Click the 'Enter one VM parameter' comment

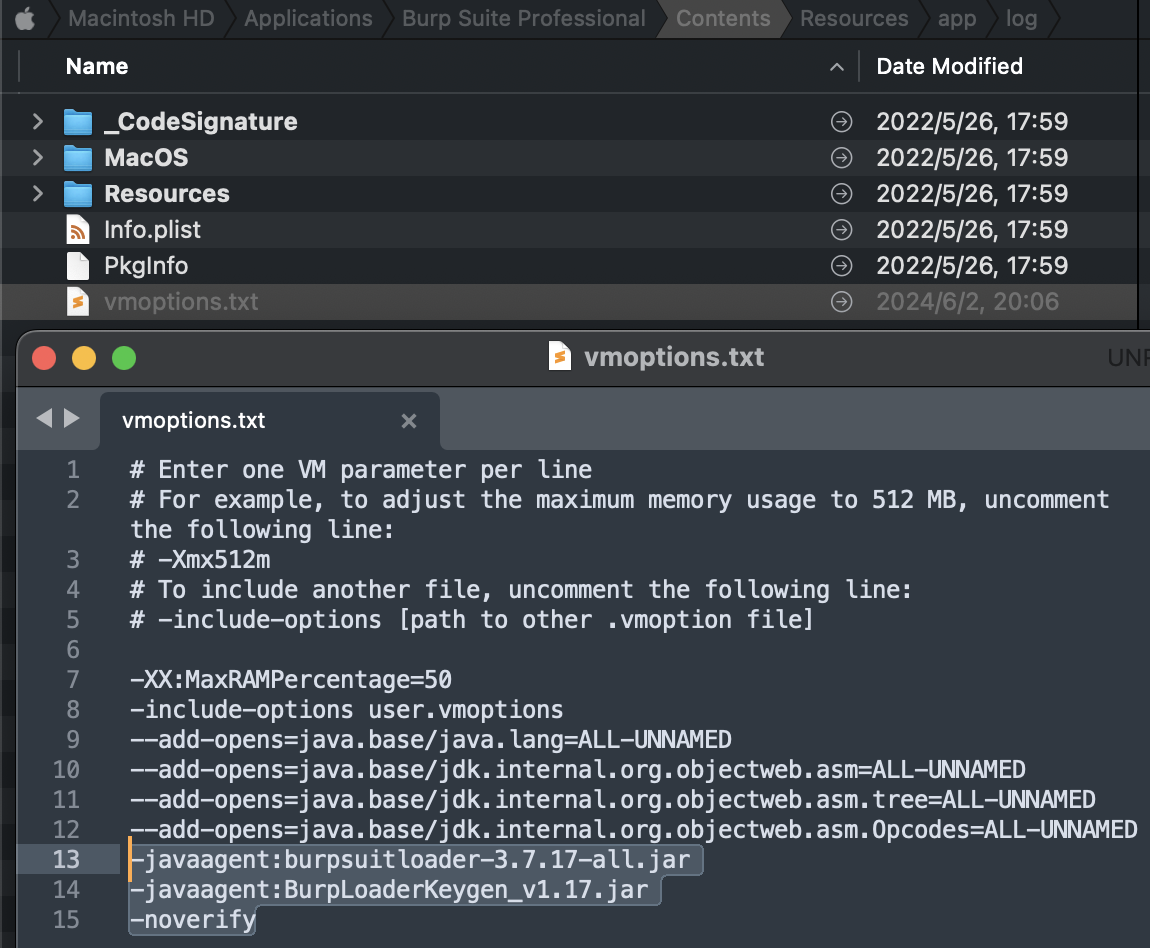[x=361, y=470]
